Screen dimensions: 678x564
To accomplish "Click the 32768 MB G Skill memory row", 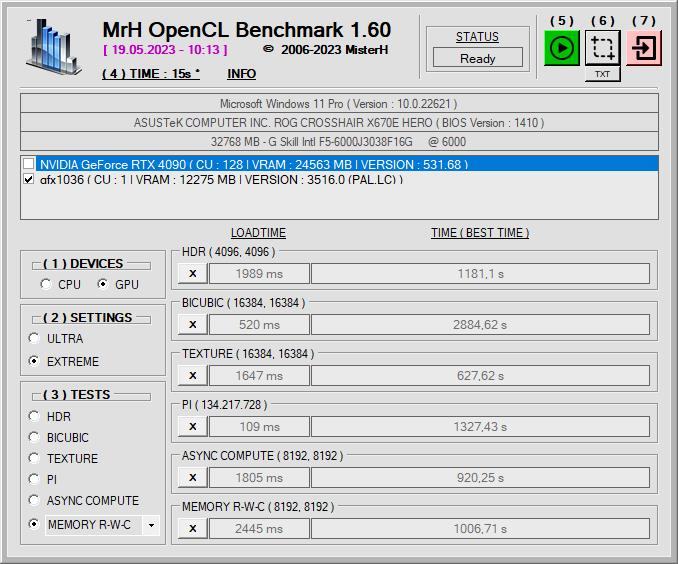I will (339, 142).
